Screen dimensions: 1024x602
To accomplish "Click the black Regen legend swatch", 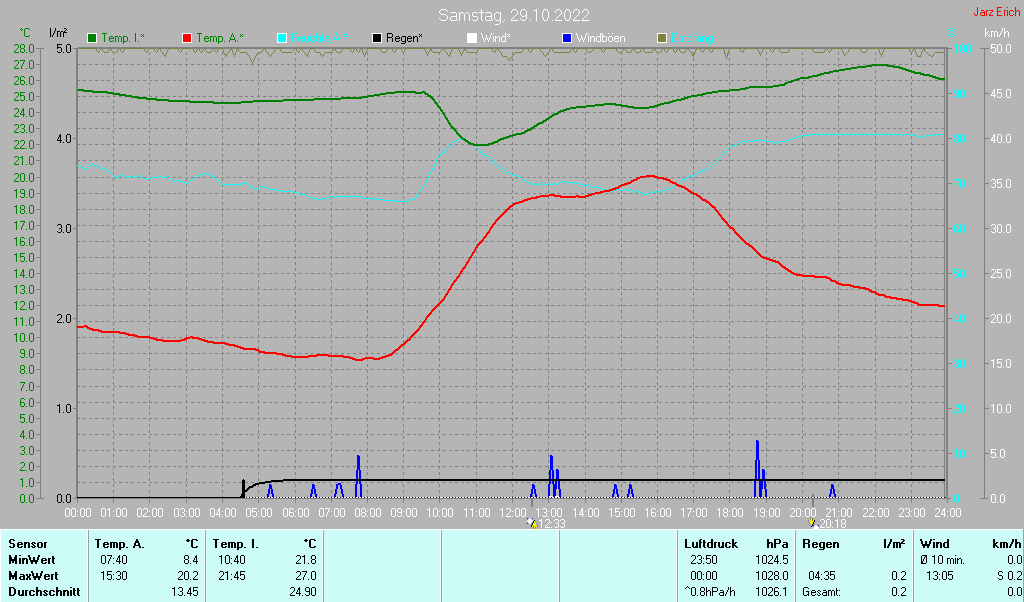I will click(x=377, y=38).
